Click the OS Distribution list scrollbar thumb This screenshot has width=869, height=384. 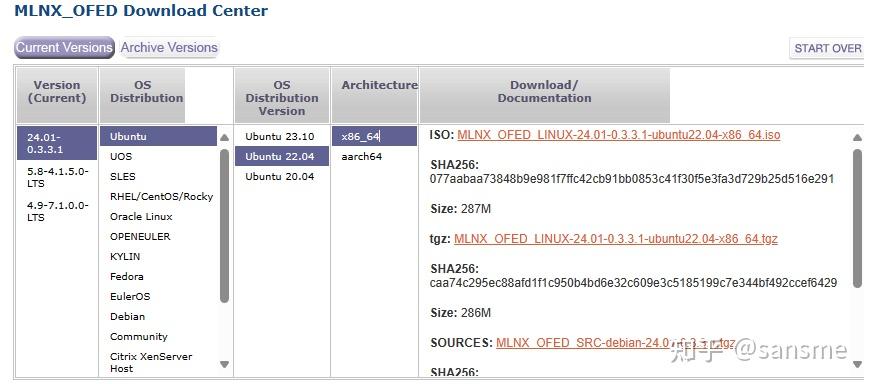224,226
